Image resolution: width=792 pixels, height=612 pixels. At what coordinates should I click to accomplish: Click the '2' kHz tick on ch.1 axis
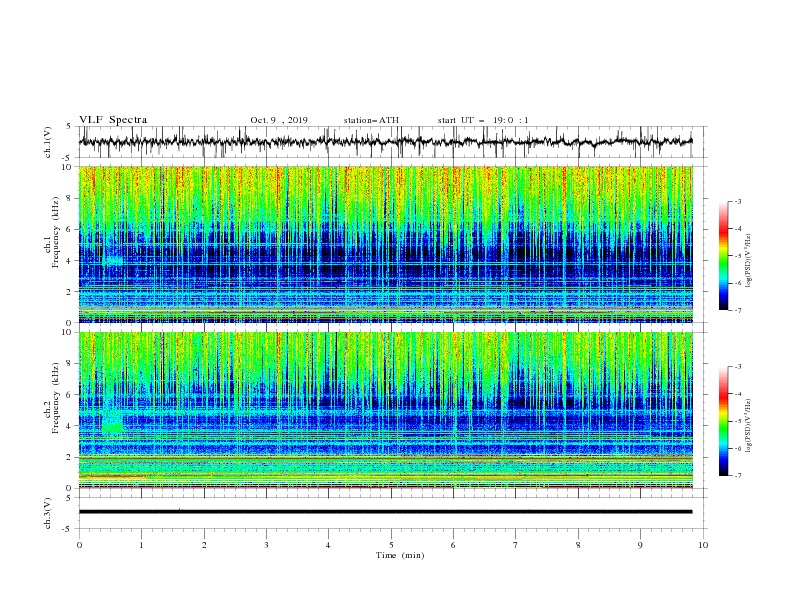(x=70, y=292)
